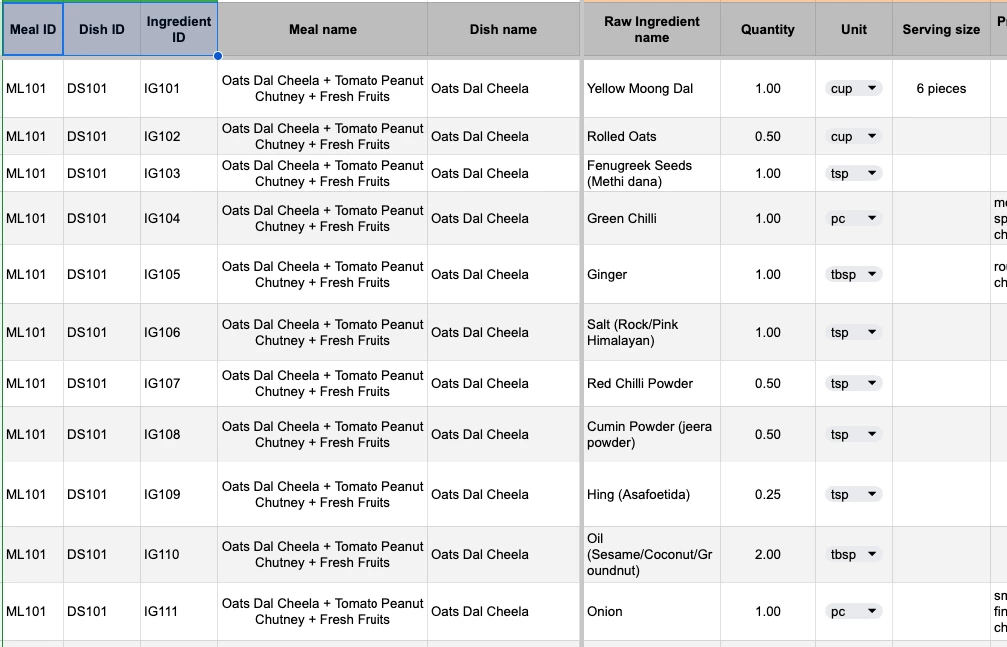Select quantity 1.00 for Yellow Moong Dal
The height and width of the screenshot is (647, 1007).
point(767,89)
